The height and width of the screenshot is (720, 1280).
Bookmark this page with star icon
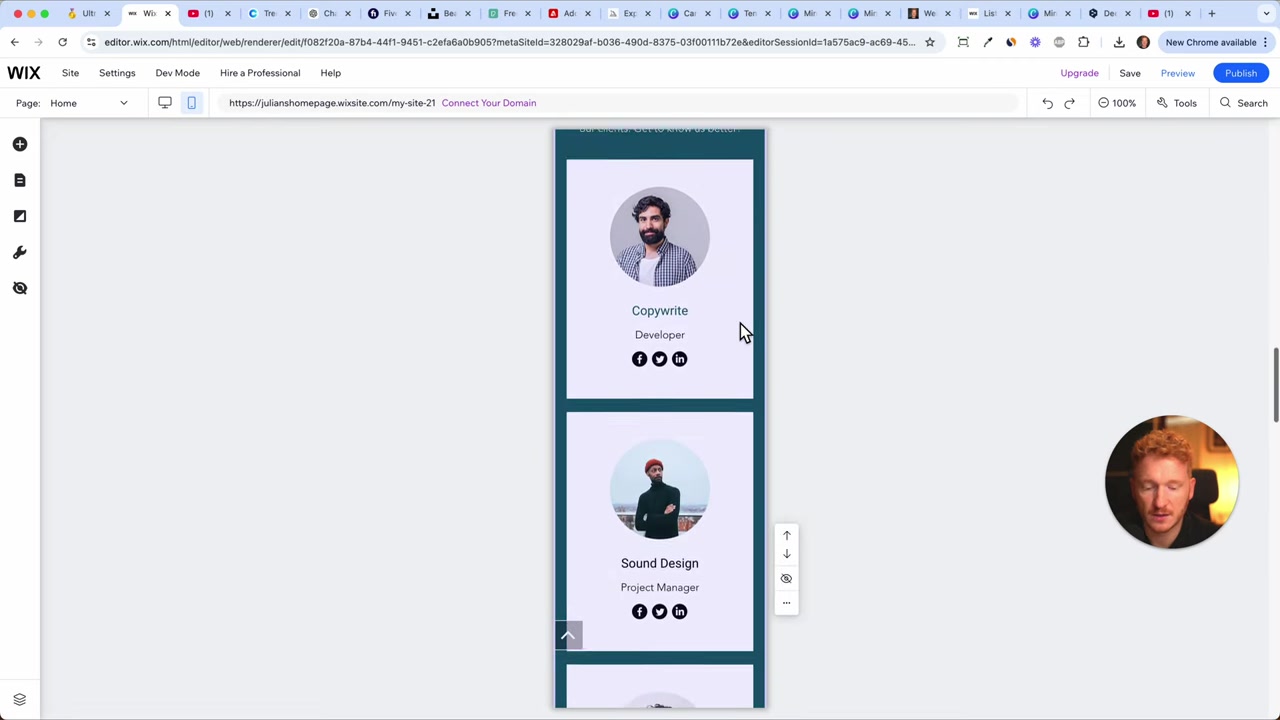(930, 42)
